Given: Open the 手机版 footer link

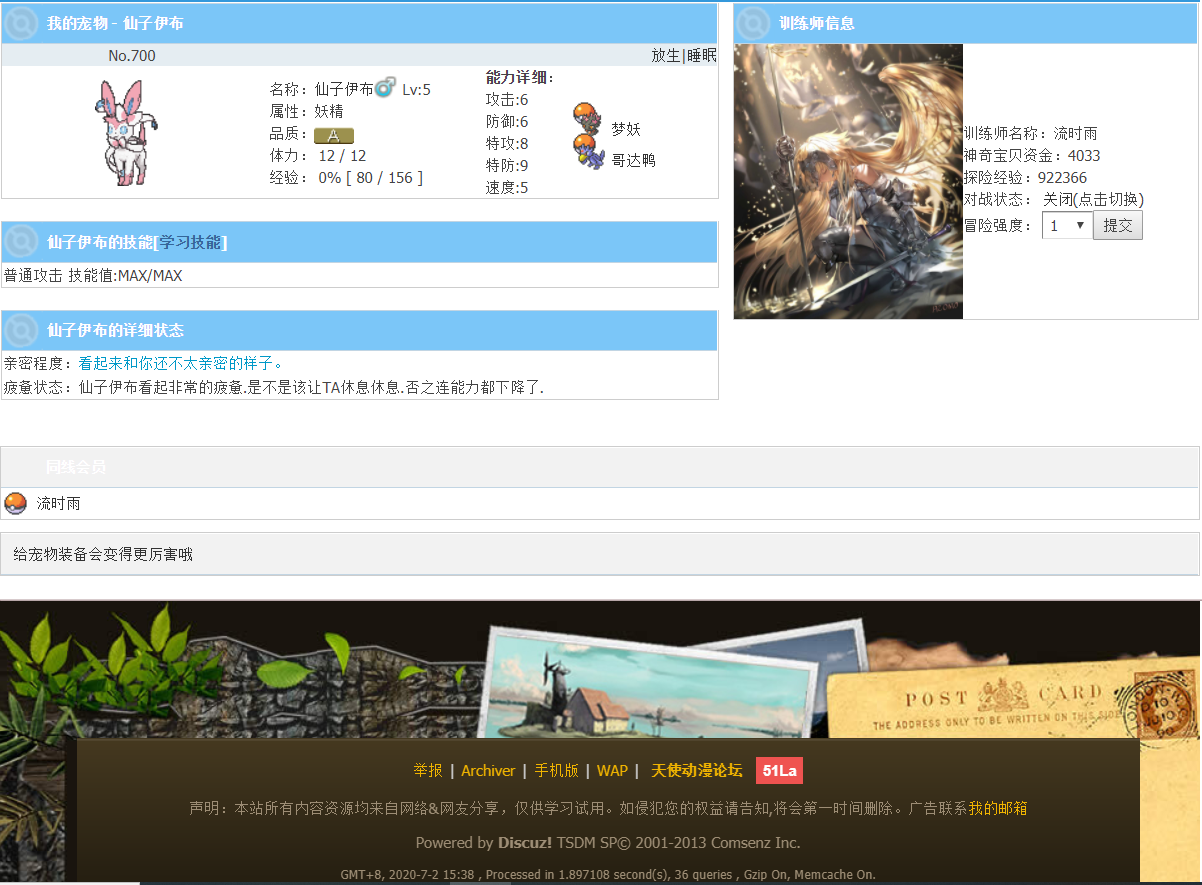Looking at the screenshot, I should (556, 770).
